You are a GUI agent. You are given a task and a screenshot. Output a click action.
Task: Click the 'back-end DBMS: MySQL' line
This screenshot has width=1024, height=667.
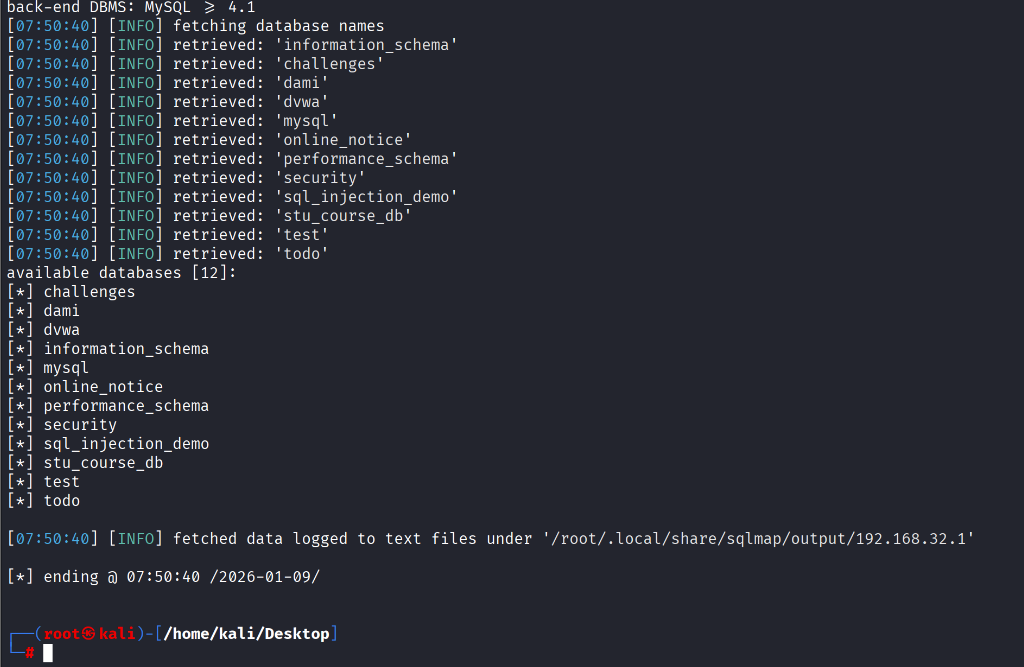(x=130, y=6)
